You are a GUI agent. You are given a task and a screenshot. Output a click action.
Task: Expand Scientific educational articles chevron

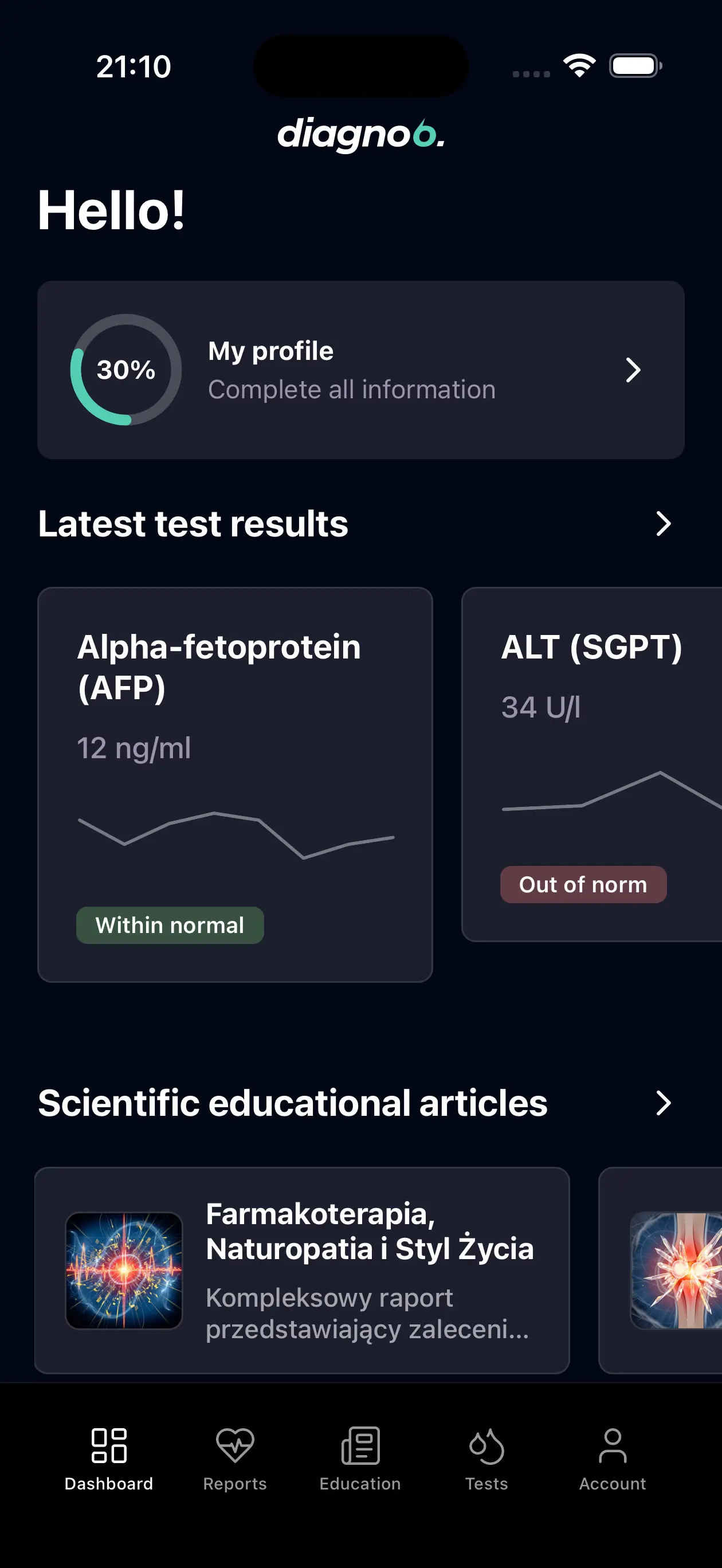click(x=664, y=1103)
